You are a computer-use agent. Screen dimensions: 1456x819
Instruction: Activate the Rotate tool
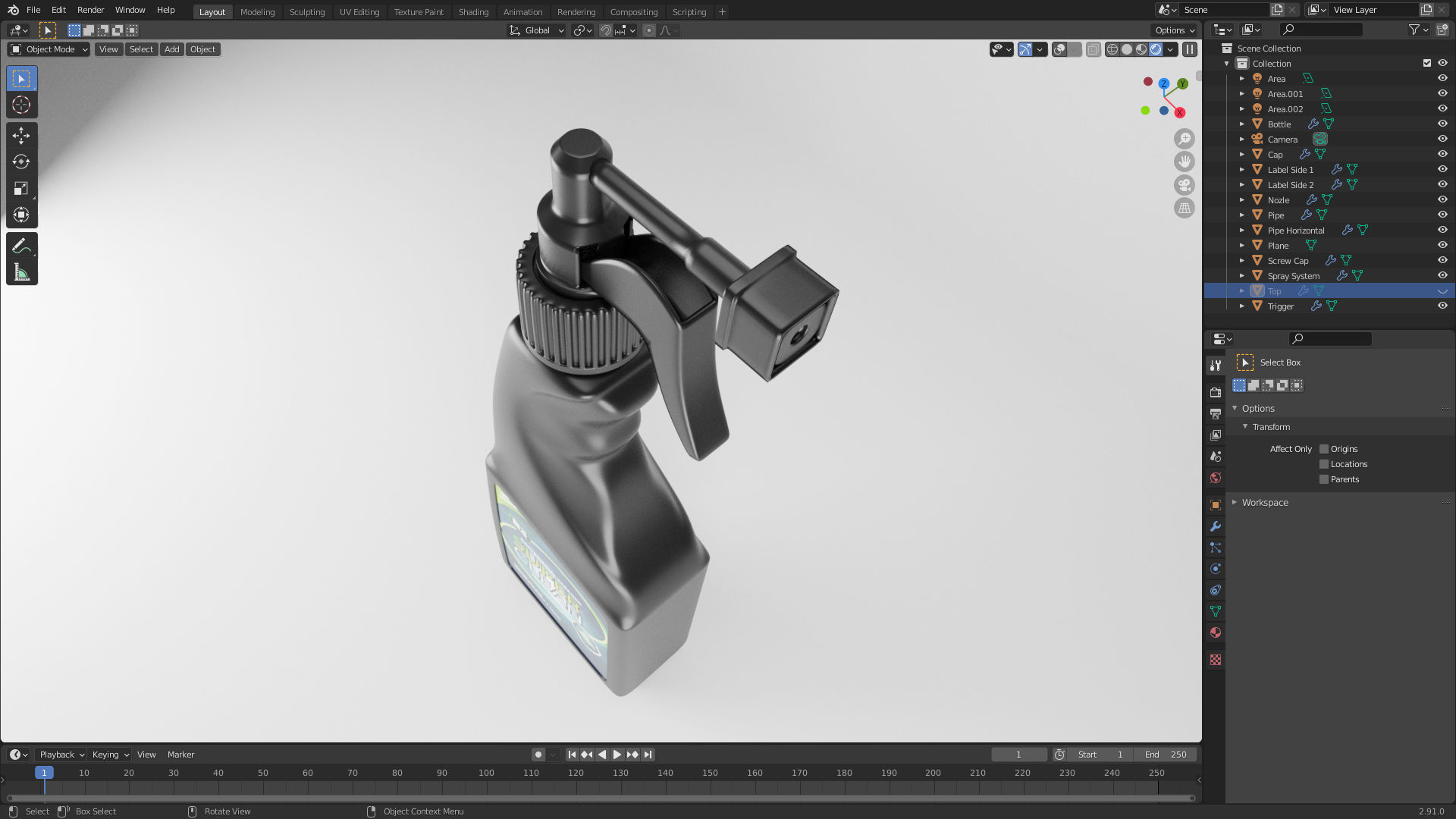[x=21, y=162]
